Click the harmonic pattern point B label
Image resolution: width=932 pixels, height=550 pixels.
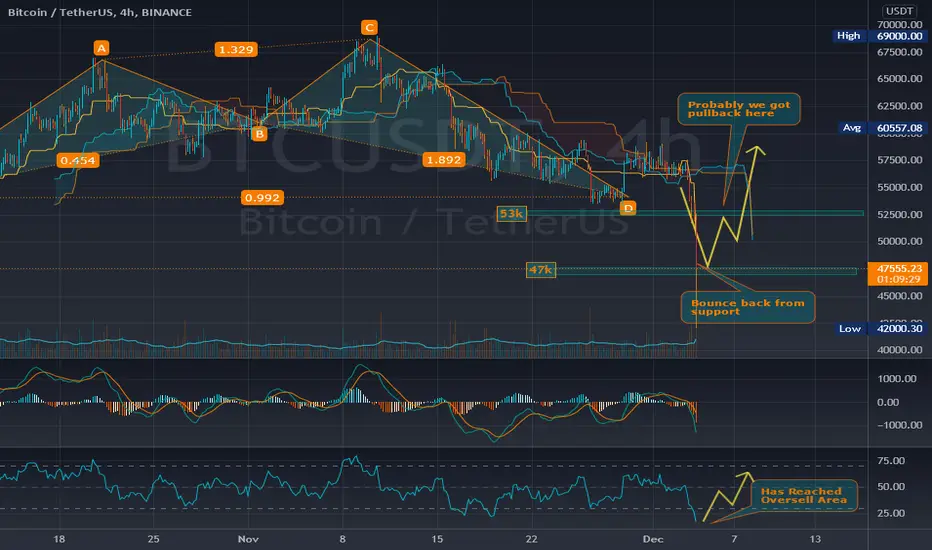click(x=259, y=134)
